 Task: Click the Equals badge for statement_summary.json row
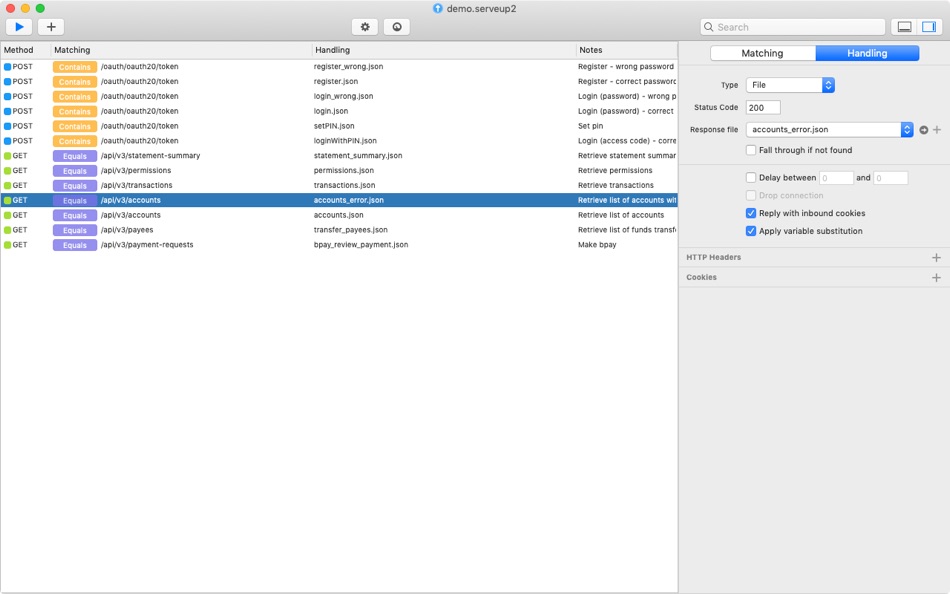coord(75,156)
